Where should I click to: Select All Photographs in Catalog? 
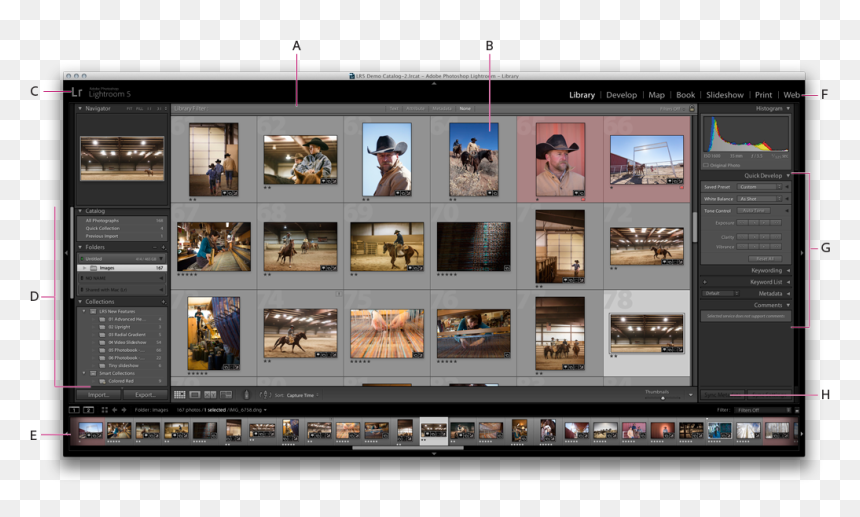122,220
